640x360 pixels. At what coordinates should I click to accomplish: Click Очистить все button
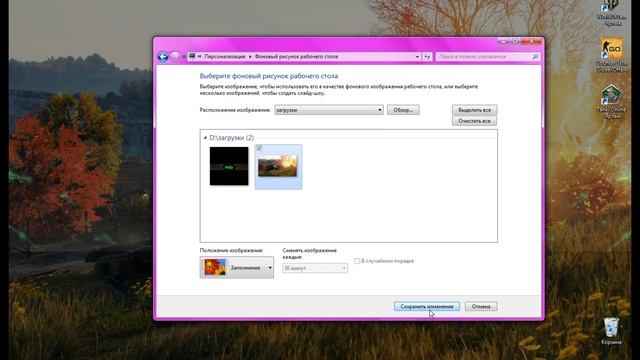click(474, 121)
